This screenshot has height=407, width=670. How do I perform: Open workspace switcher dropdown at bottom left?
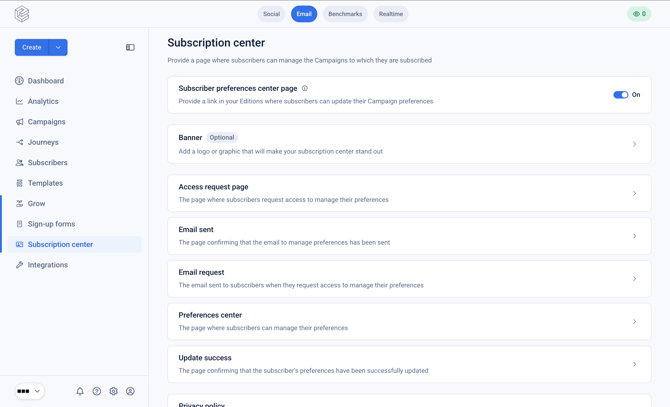click(29, 391)
